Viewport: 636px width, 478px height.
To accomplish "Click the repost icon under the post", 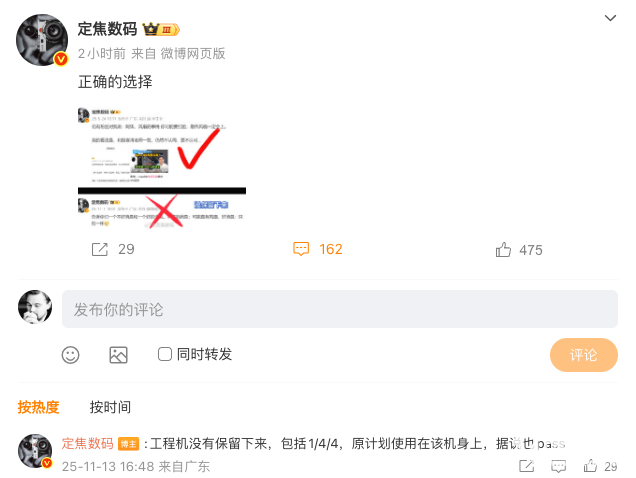I will (x=100, y=250).
